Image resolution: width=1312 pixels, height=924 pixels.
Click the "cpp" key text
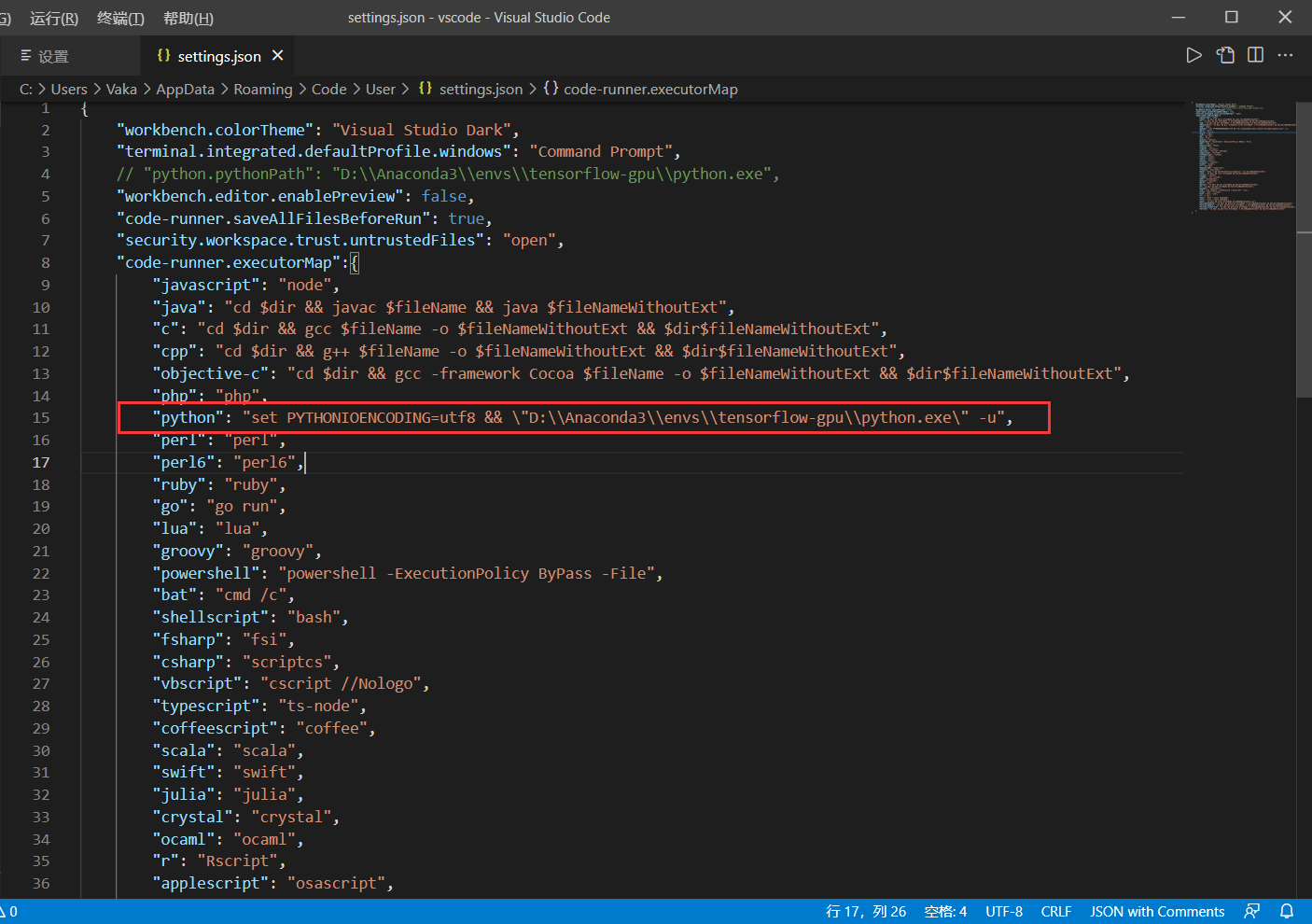point(174,352)
